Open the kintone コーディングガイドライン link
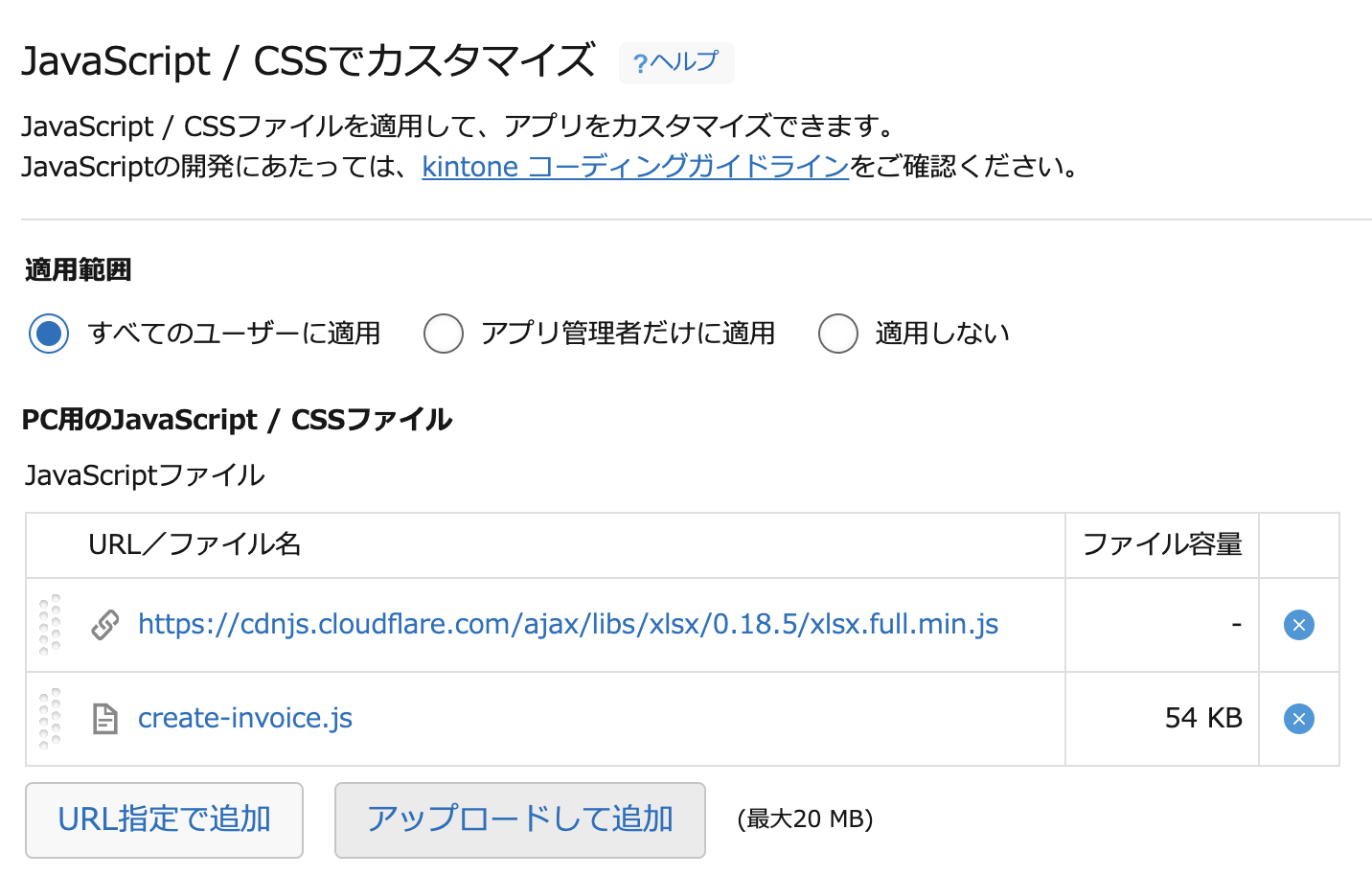The height and width of the screenshot is (876, 1372). pyautogui.click(x=635, y=166)
